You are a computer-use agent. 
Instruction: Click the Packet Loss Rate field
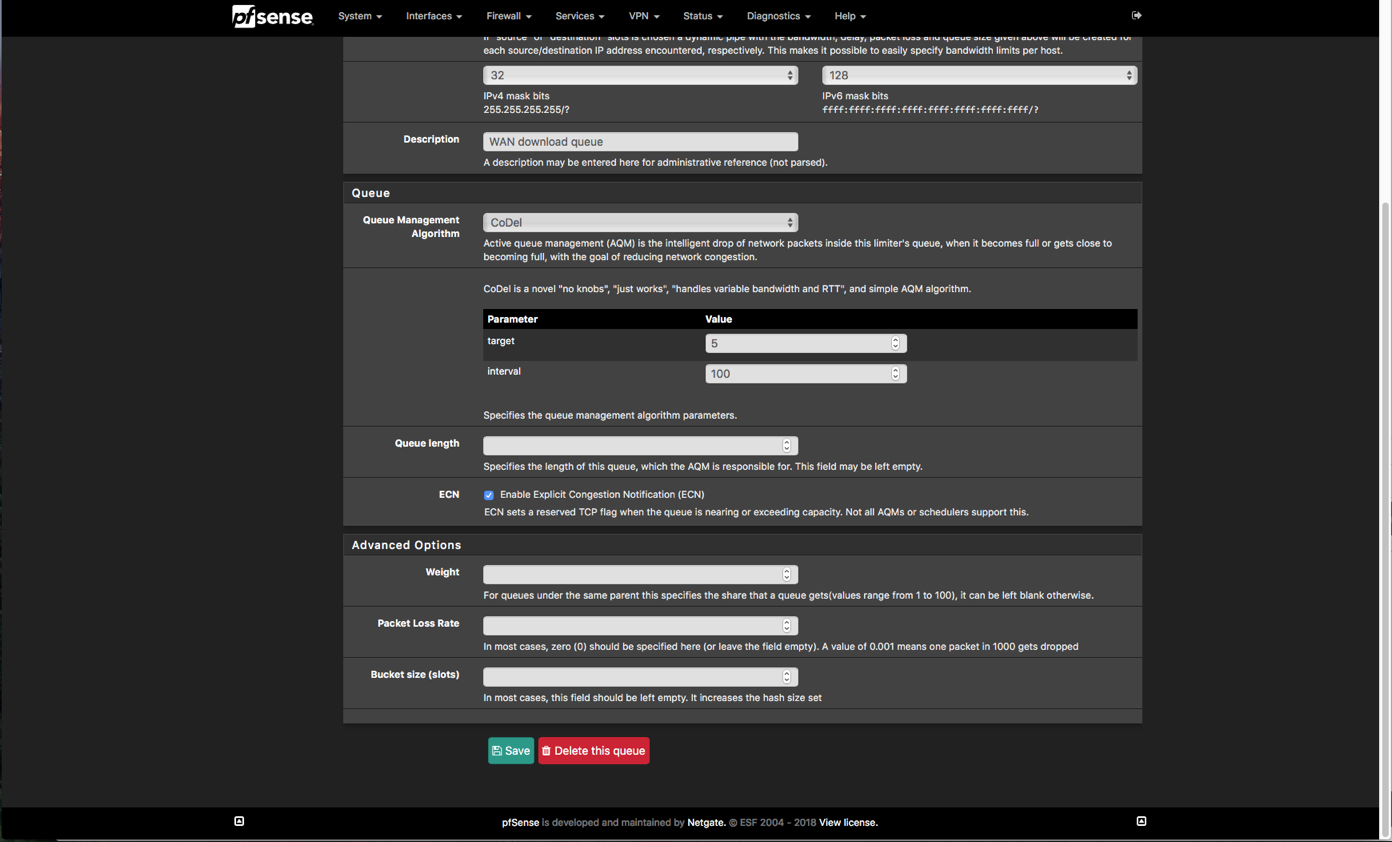(x=632, y=626)
